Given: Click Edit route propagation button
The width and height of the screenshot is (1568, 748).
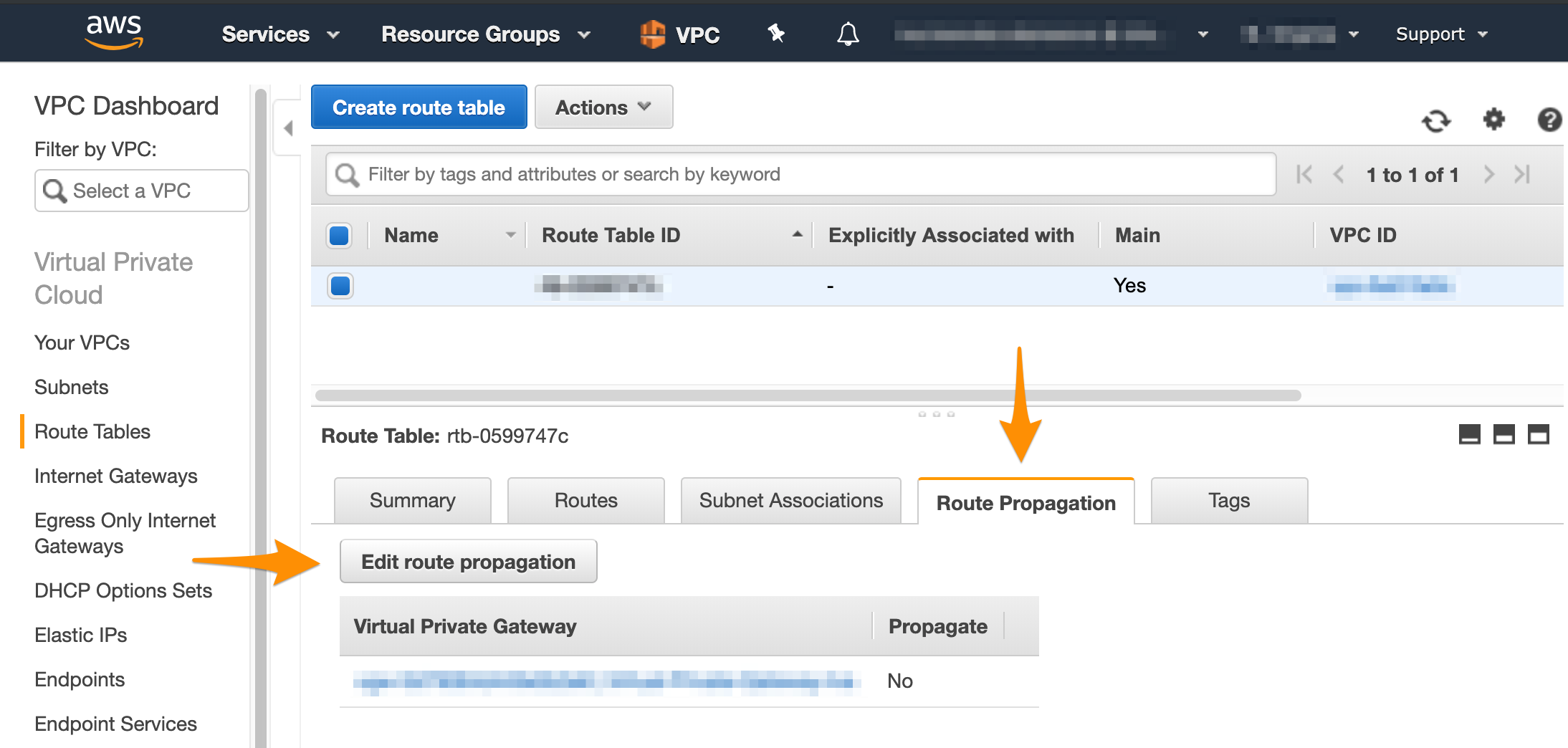Looking at the screenshot, I should pos(468,562).
